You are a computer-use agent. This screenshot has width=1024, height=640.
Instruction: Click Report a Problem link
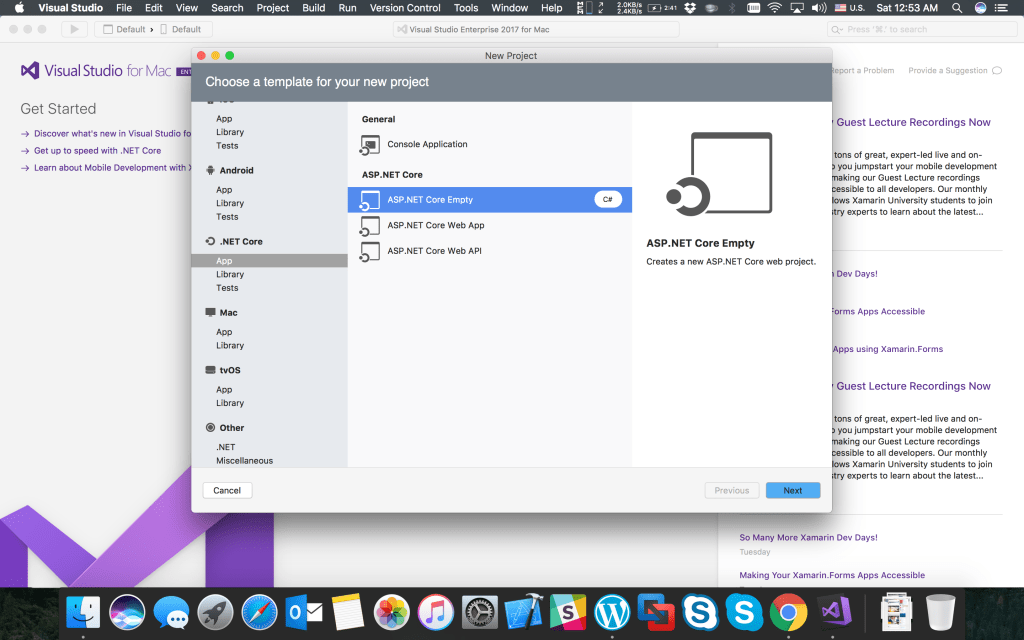tap(862, 71)
